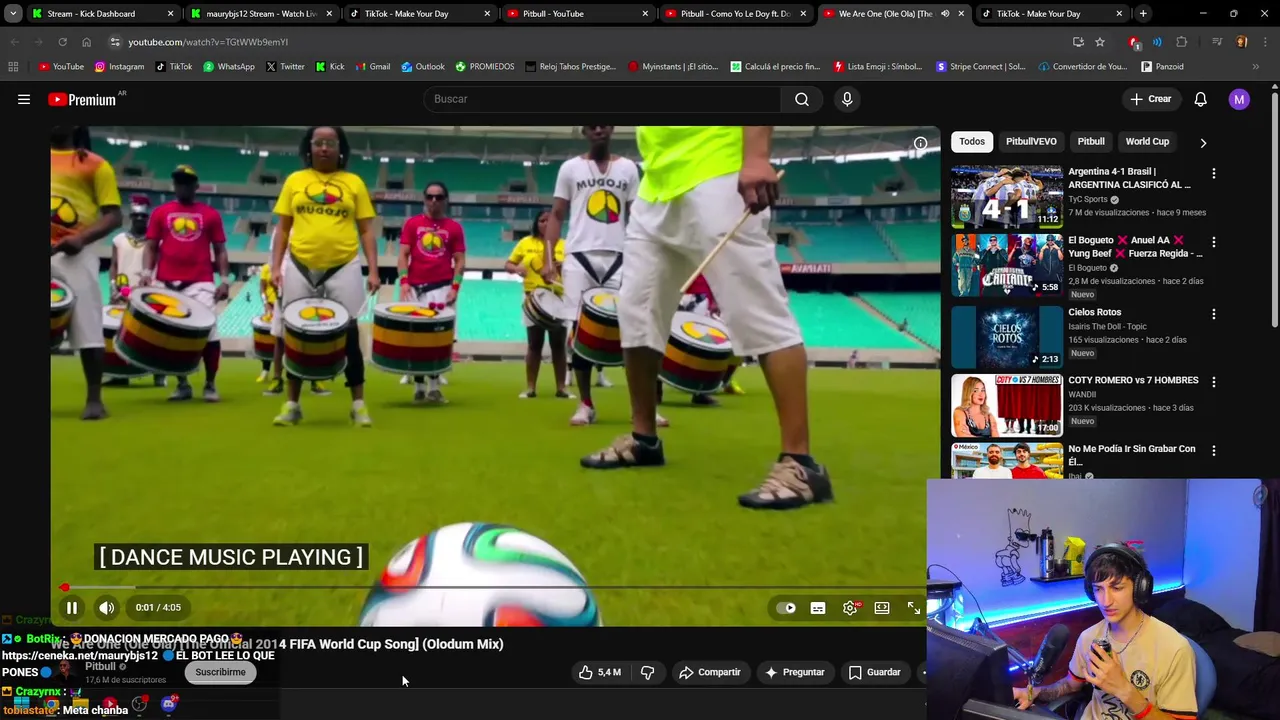Screen dimensions: 1280x720
Task: Open the Outlook bookmark
Action: tap(423, 67)
